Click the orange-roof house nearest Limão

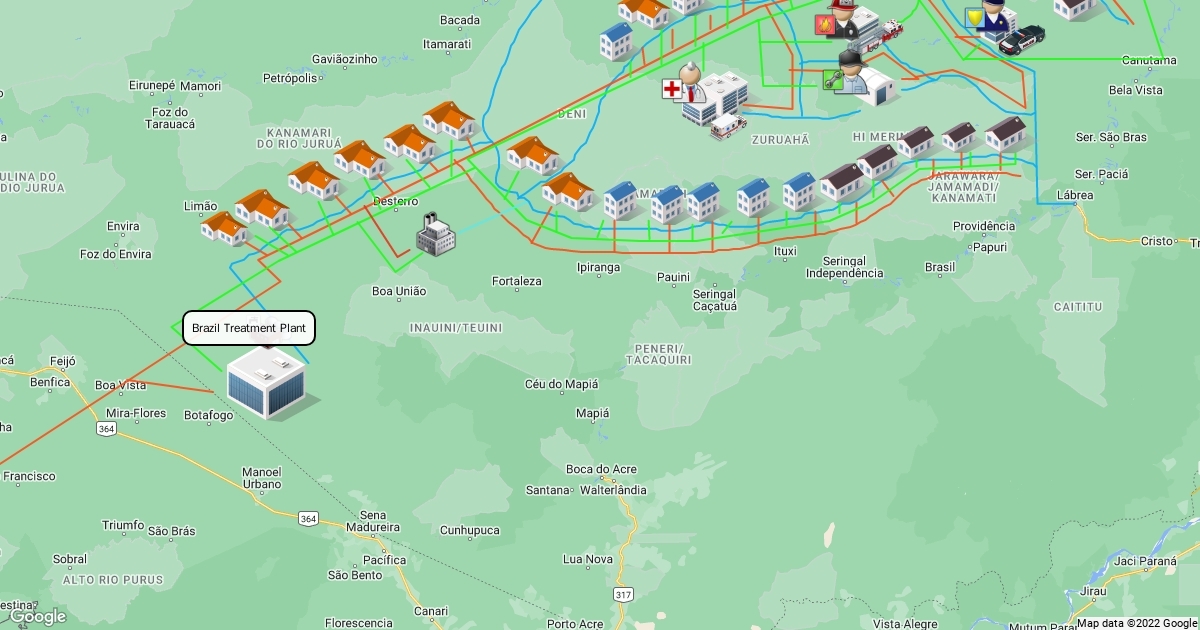[x=224, y=229]
